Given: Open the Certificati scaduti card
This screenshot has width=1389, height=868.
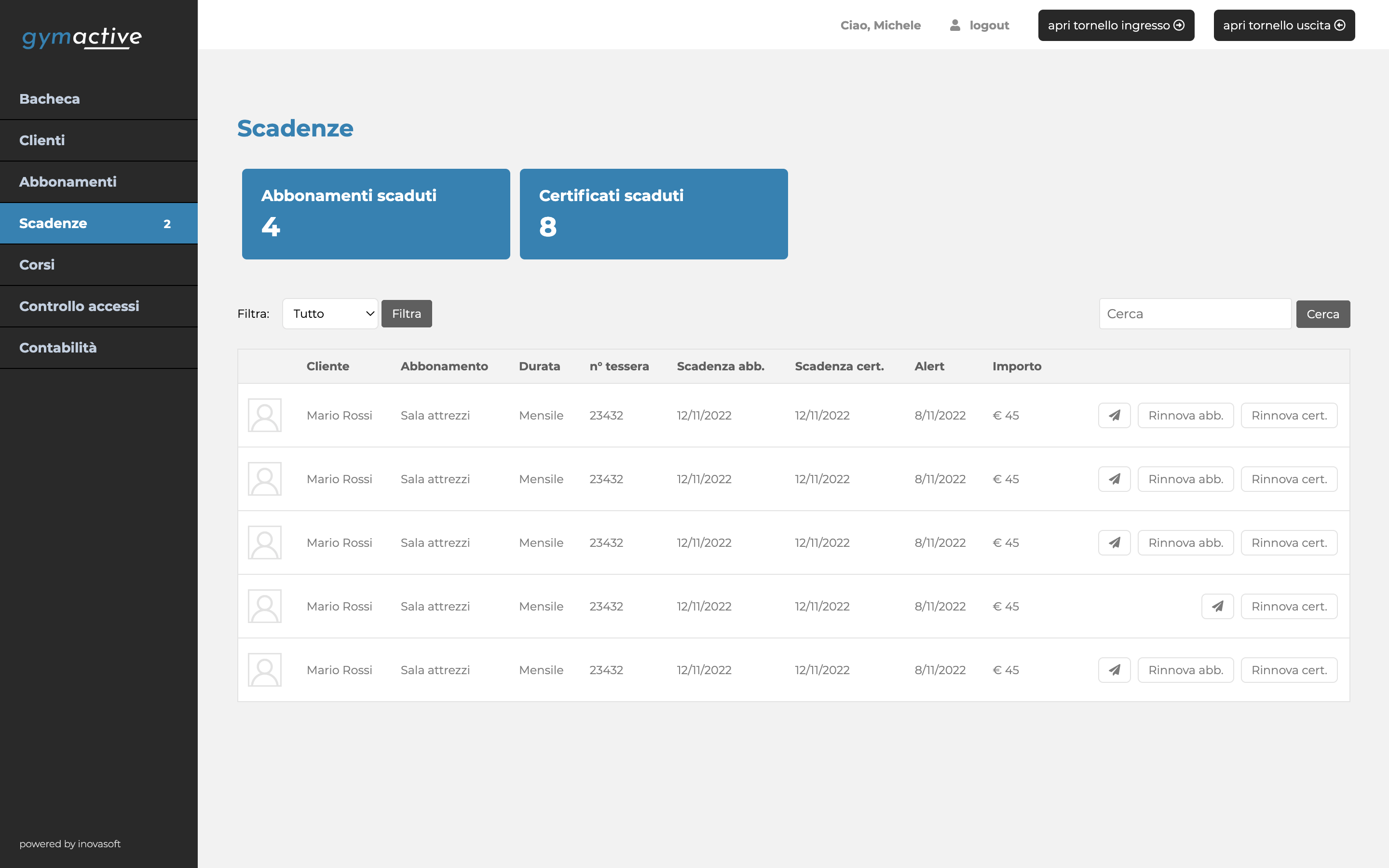Looking at the screenshot, I should pos(654,214).
